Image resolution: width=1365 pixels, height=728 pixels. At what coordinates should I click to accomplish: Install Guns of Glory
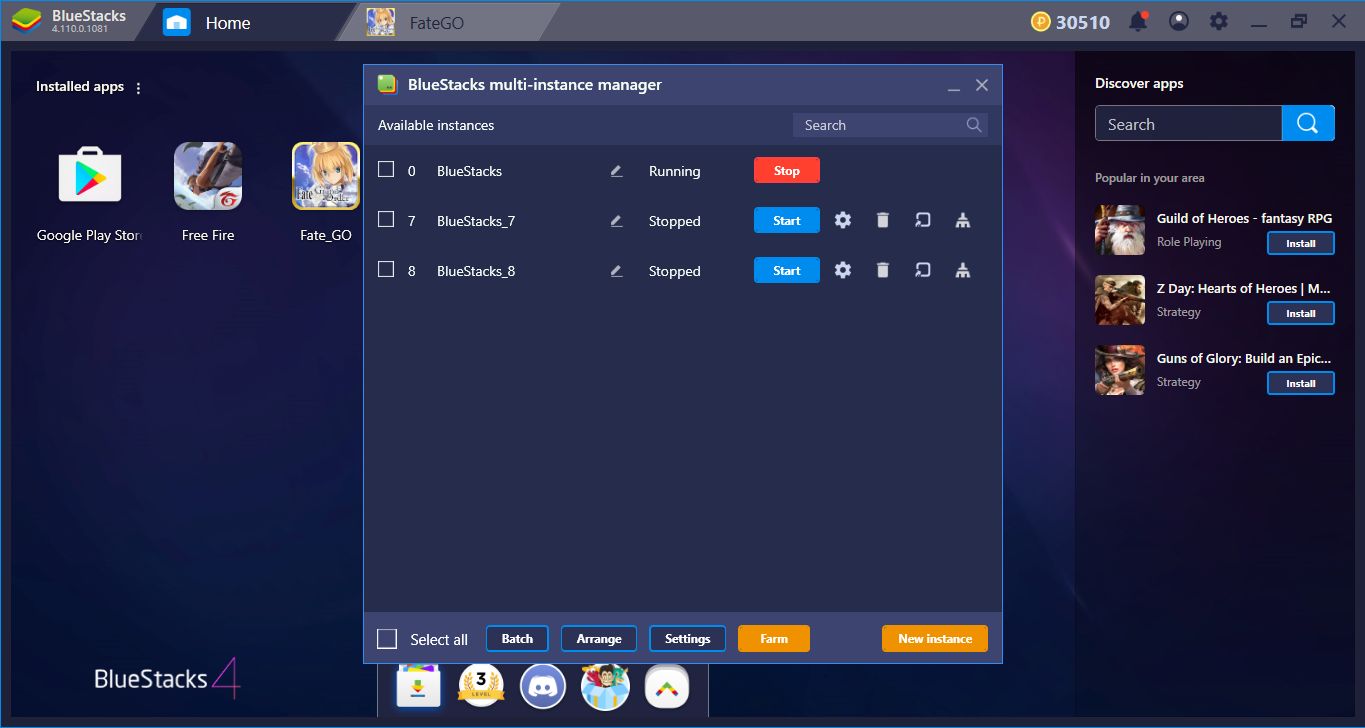[x=1301, y=383]
